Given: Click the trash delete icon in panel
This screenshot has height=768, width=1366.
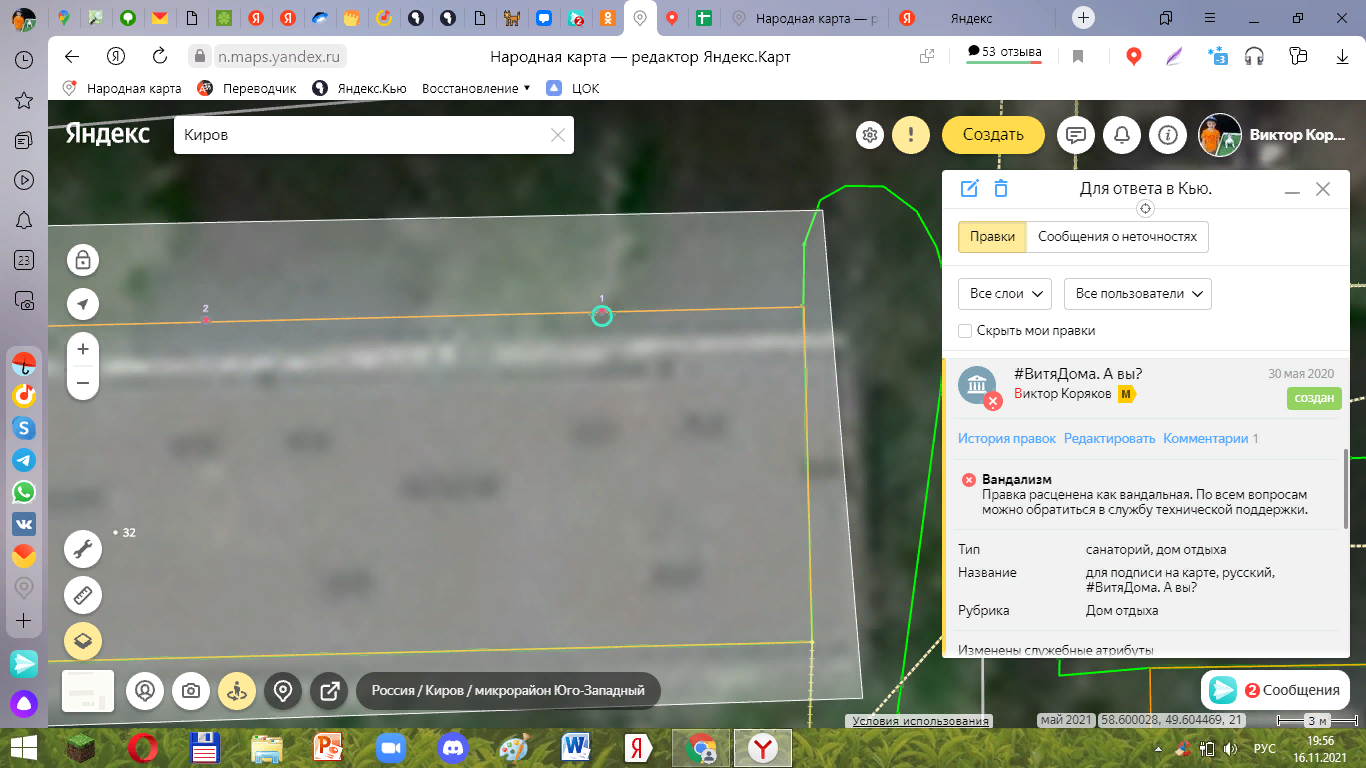Looking at the screenshot, I should [1001, 188].
